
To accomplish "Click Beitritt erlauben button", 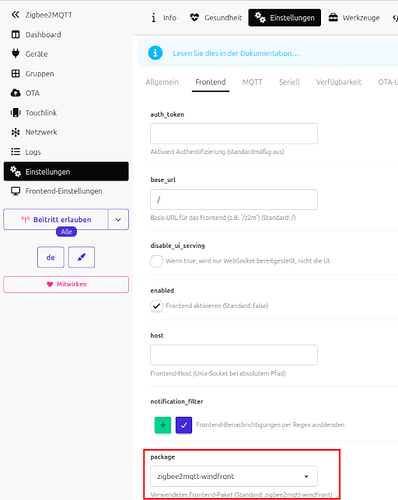I will [56, 219].
